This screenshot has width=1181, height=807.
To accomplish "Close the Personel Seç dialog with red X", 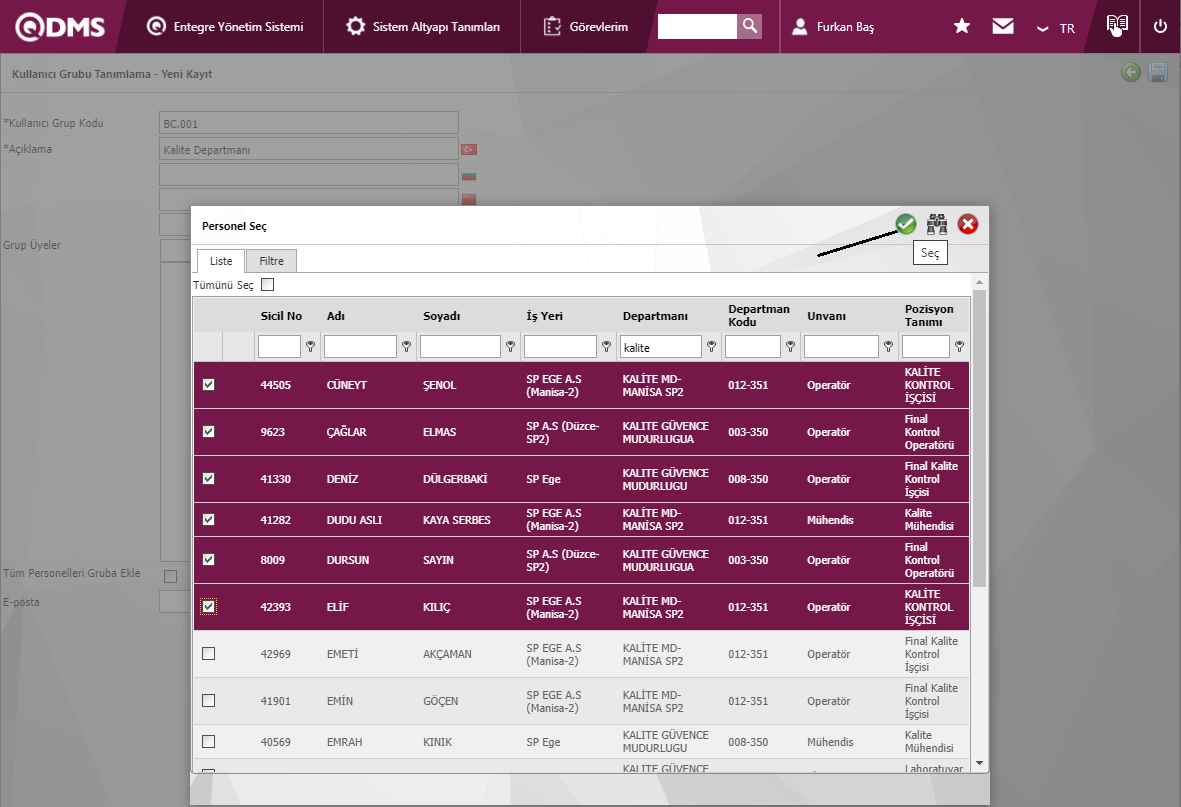I will 968,225.
